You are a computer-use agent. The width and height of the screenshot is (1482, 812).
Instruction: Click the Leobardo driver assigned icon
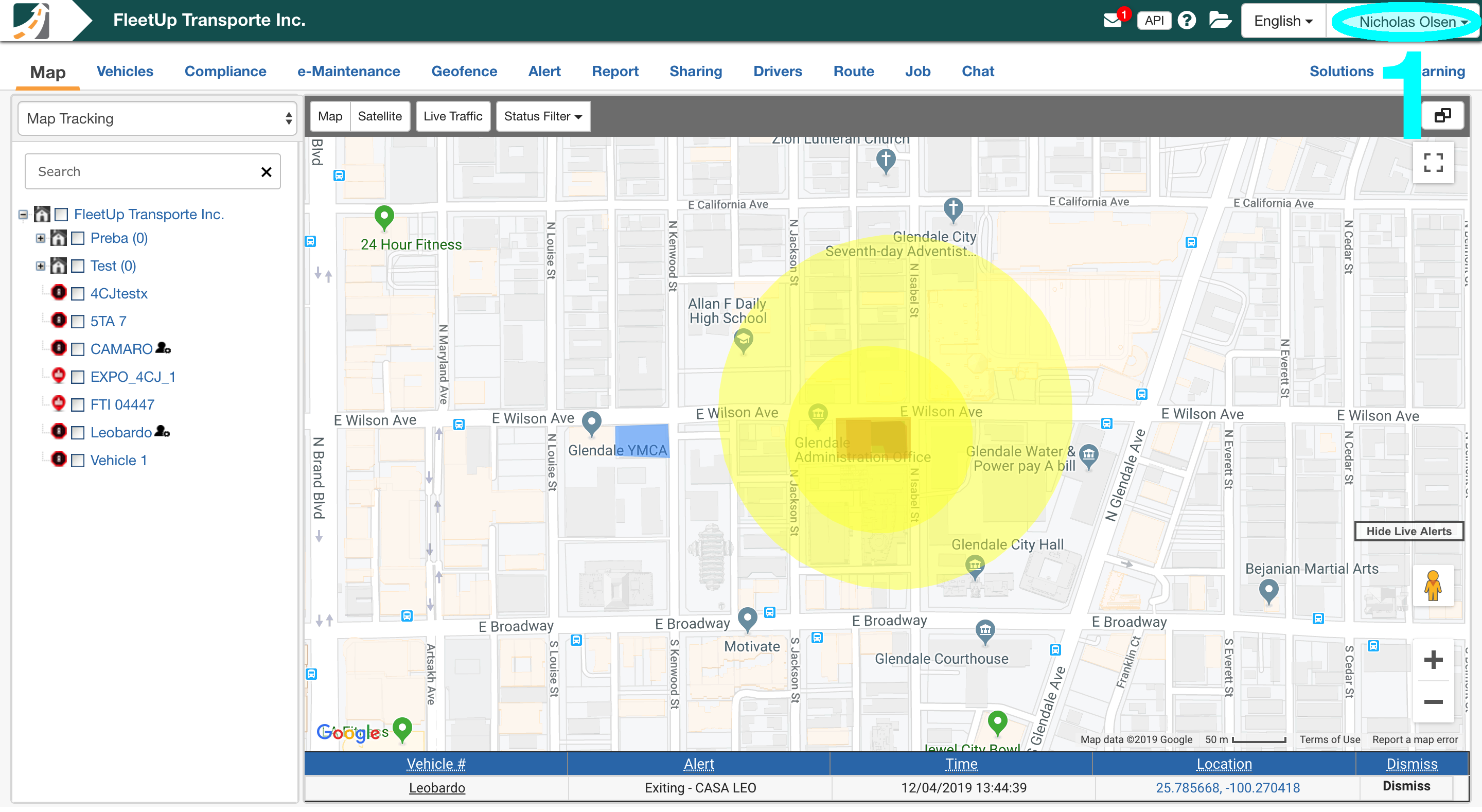click(x=162, y=431)
